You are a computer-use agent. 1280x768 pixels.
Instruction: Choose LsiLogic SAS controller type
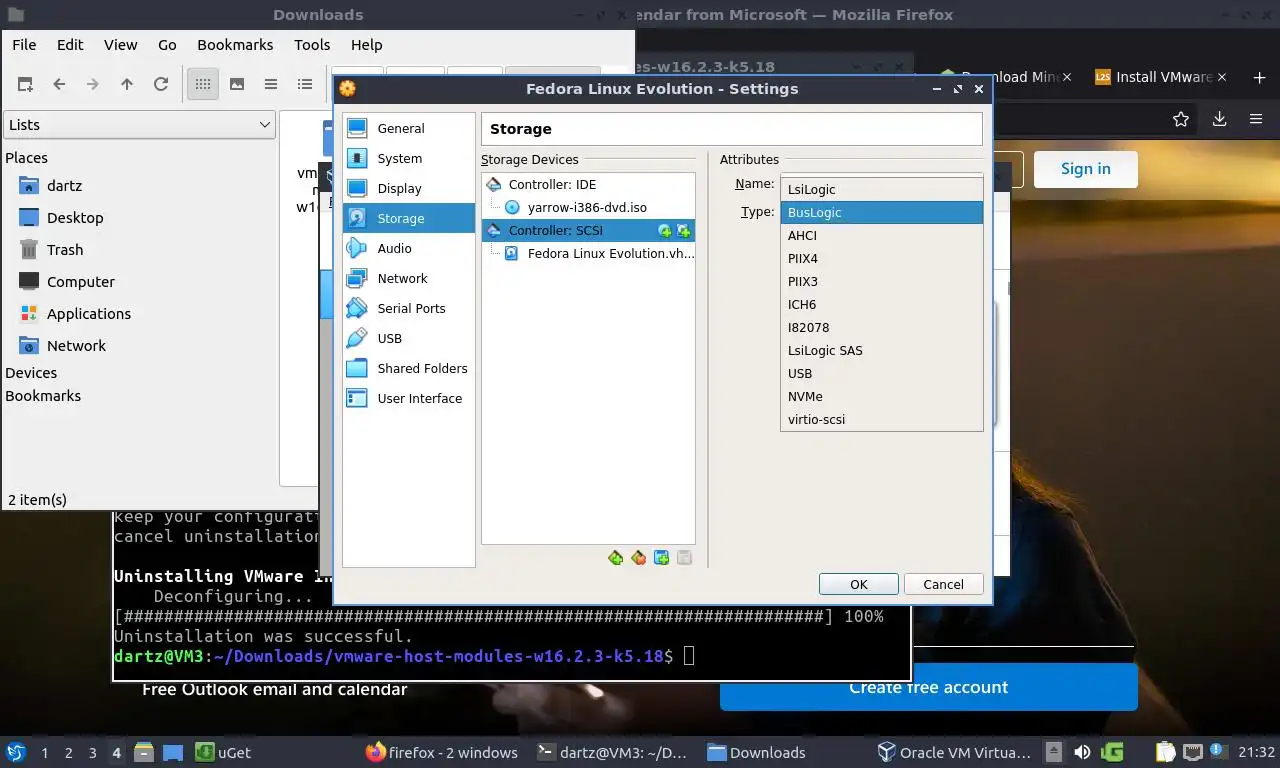tap(882, 350)
